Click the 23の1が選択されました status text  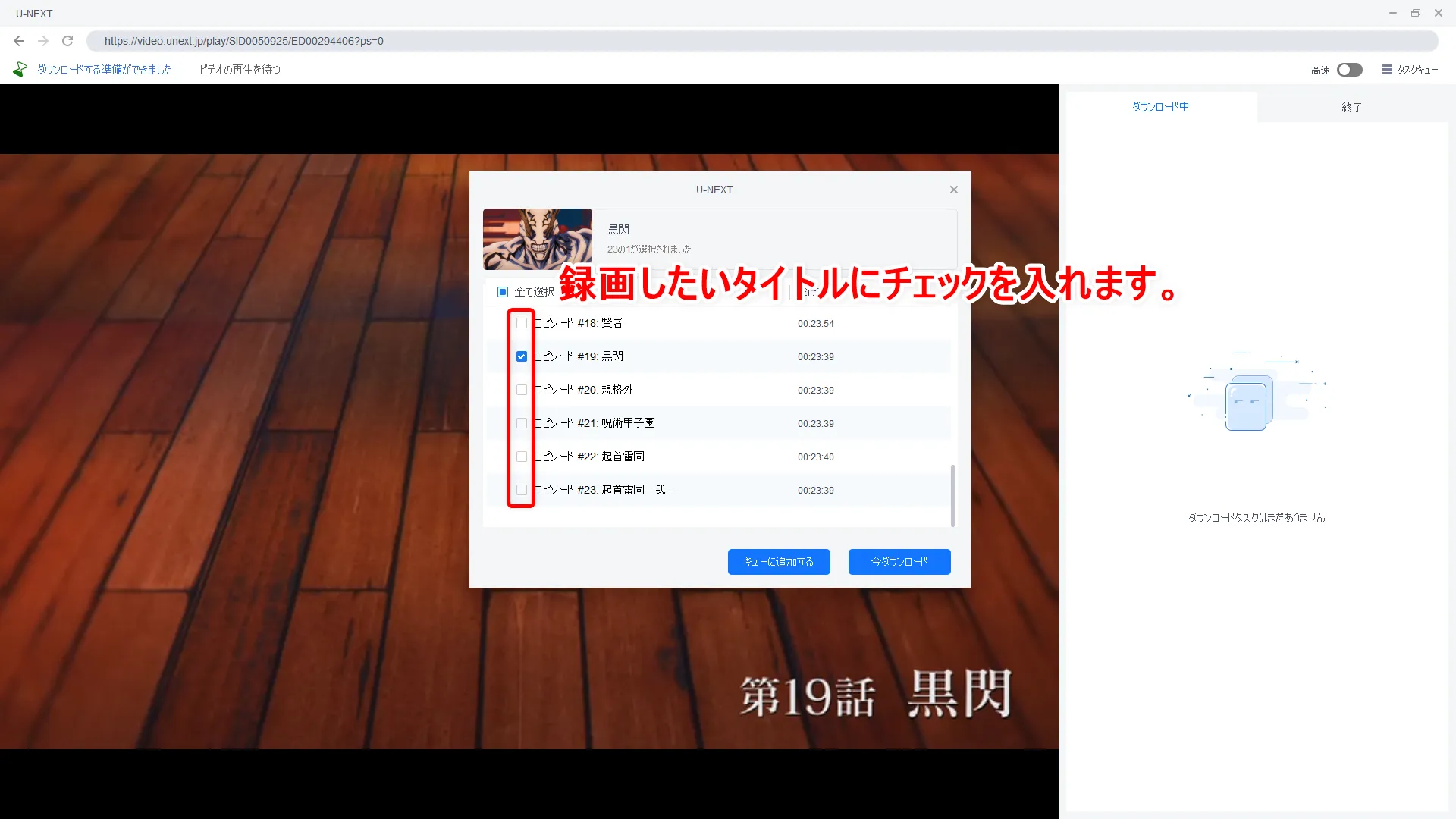pos(649,249)
